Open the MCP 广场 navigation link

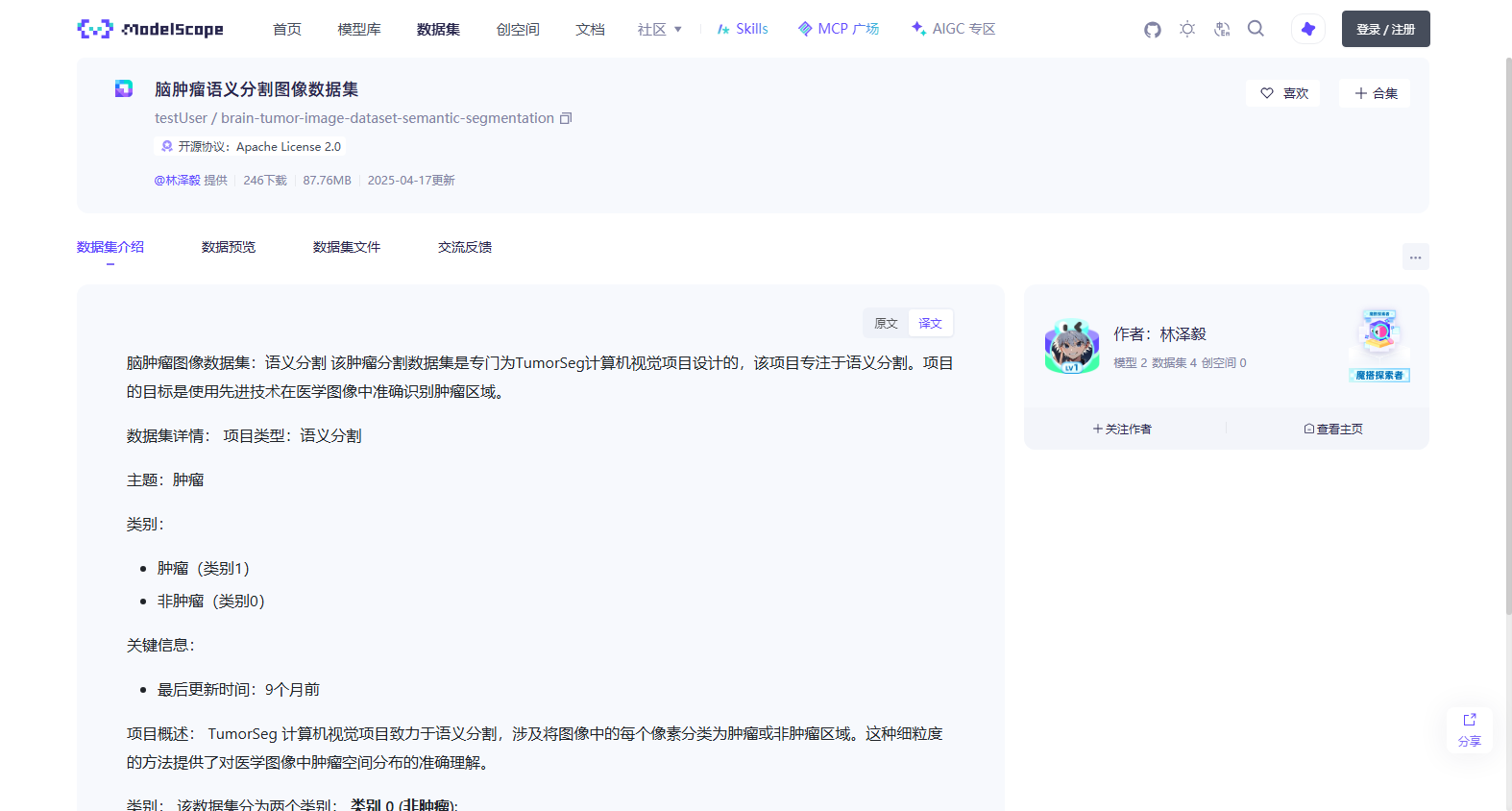(x=839, y=29)
